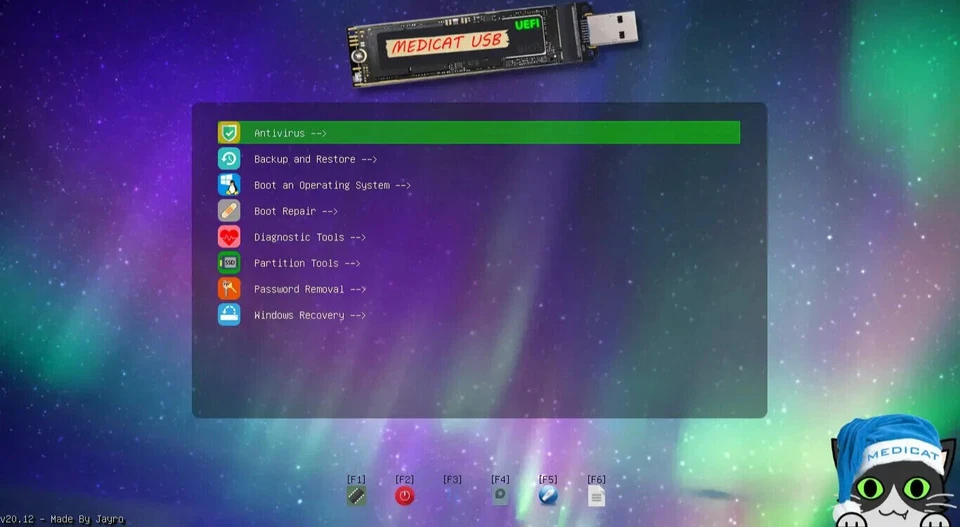Viewport: 960px width, 527px height.
Task: Click the bandage Boot Repair icon
Action: (x=229, y=211)
